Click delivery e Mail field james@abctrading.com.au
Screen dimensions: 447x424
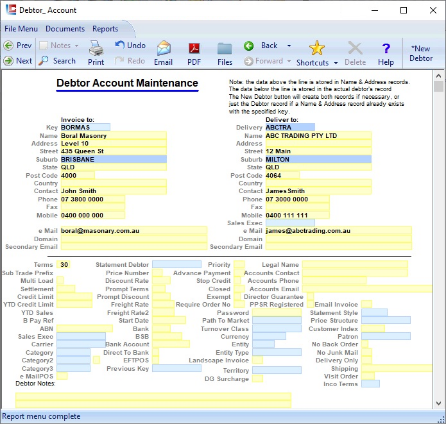click(x=339, y=231)
